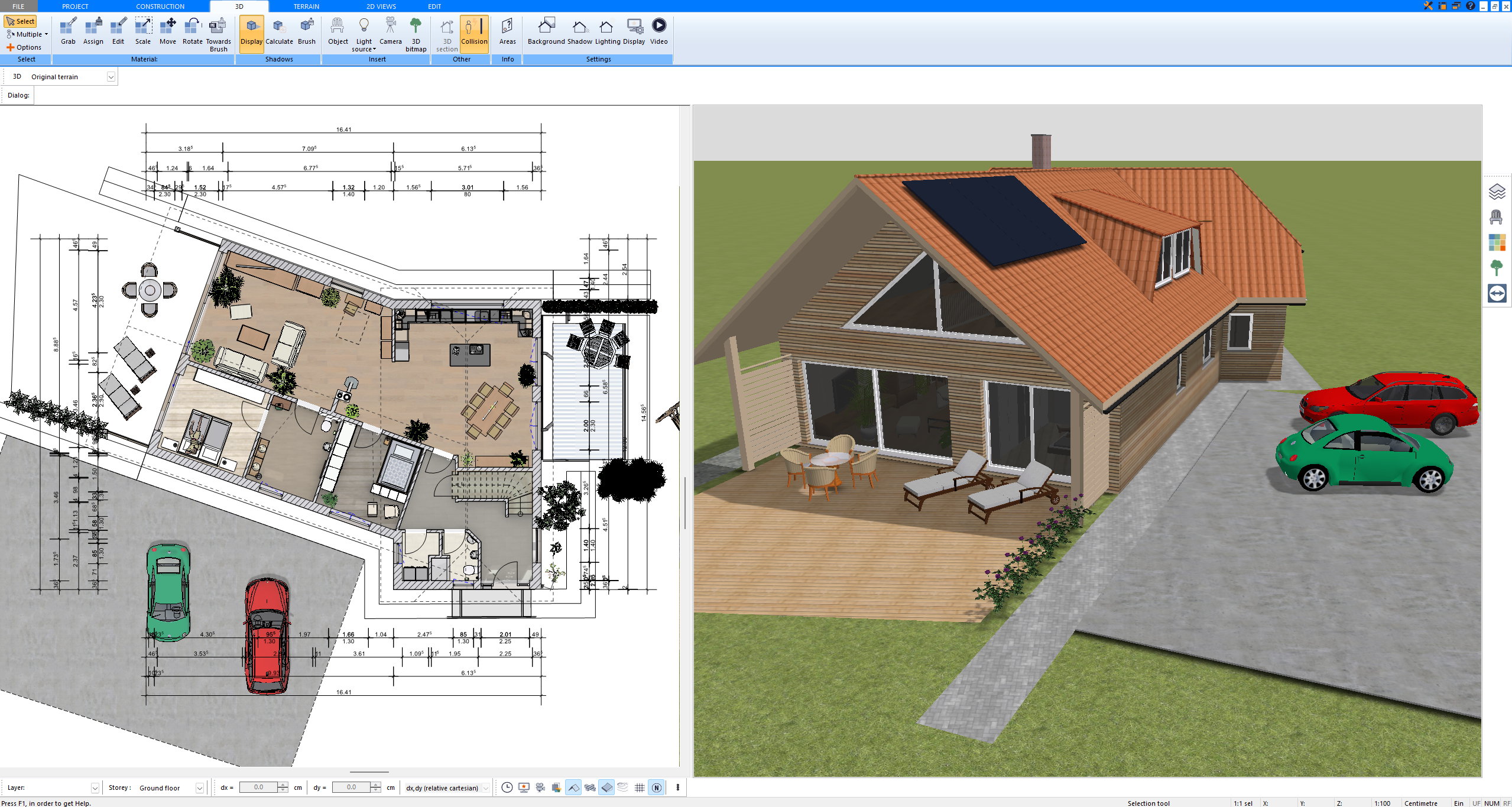
Task: Select the Grab material tool
Action: coord(68,31)
